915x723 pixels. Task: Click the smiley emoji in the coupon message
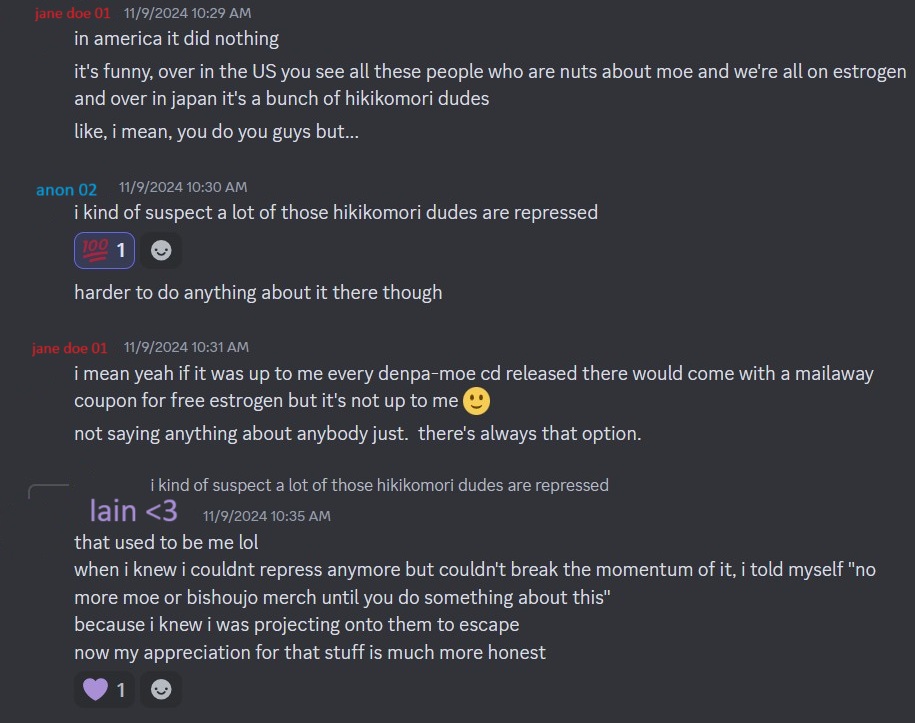click(x=477, y=401)
